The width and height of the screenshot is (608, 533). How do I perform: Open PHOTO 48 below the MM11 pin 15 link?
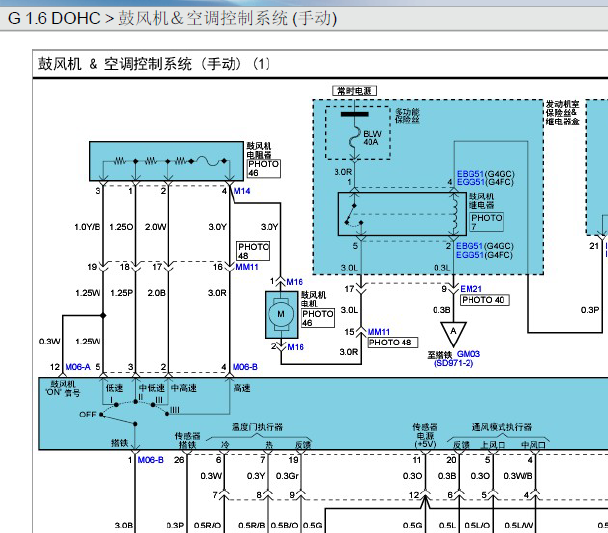392,343
